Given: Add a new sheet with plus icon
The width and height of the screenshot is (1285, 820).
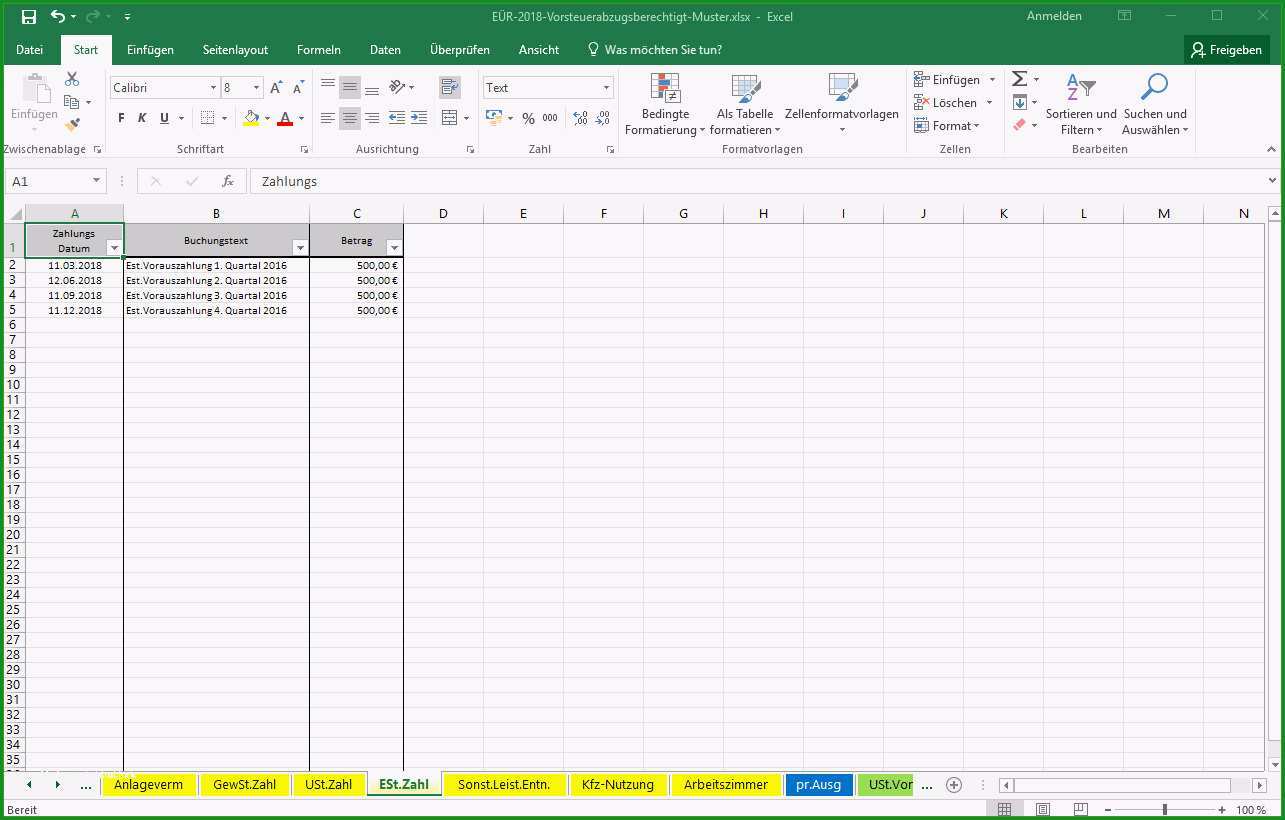Looking at the screenshot, I should point(954,785).
